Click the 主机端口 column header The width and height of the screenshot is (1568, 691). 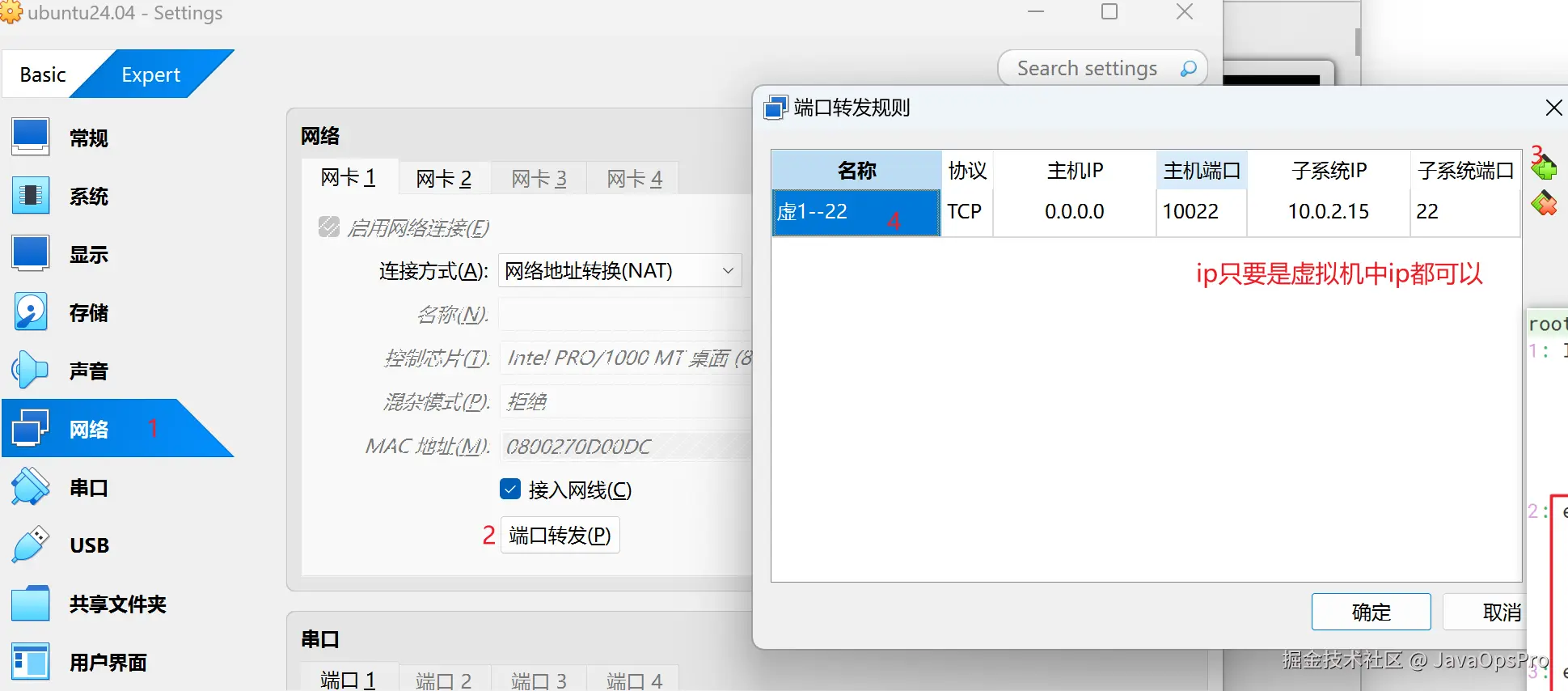pos(1202,170)
